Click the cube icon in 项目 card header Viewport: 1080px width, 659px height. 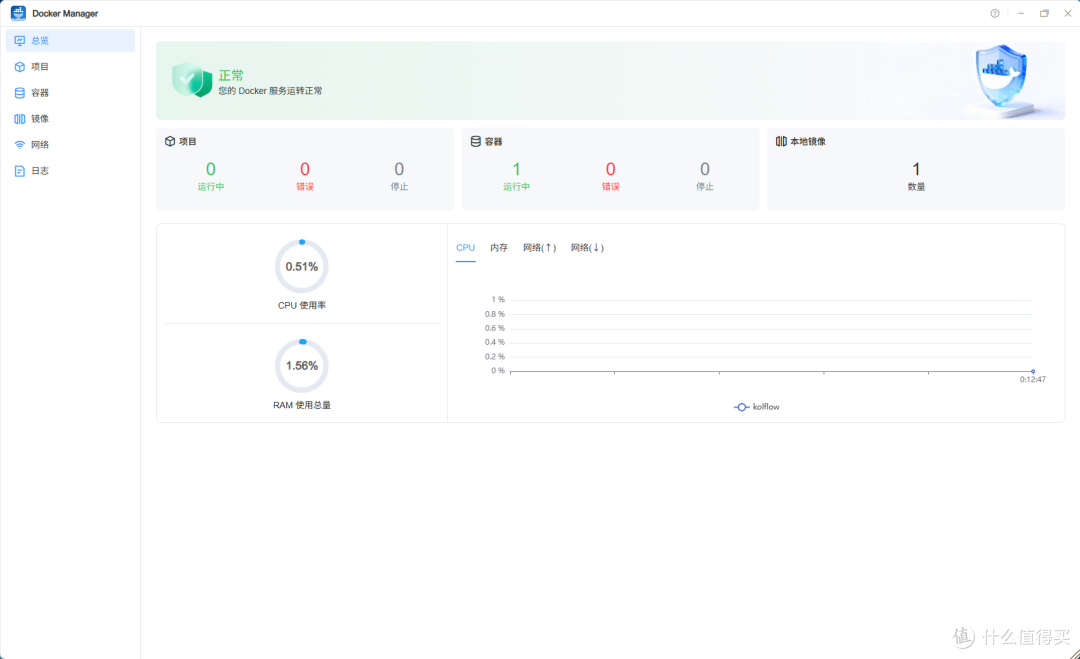(x=169, y=141)
